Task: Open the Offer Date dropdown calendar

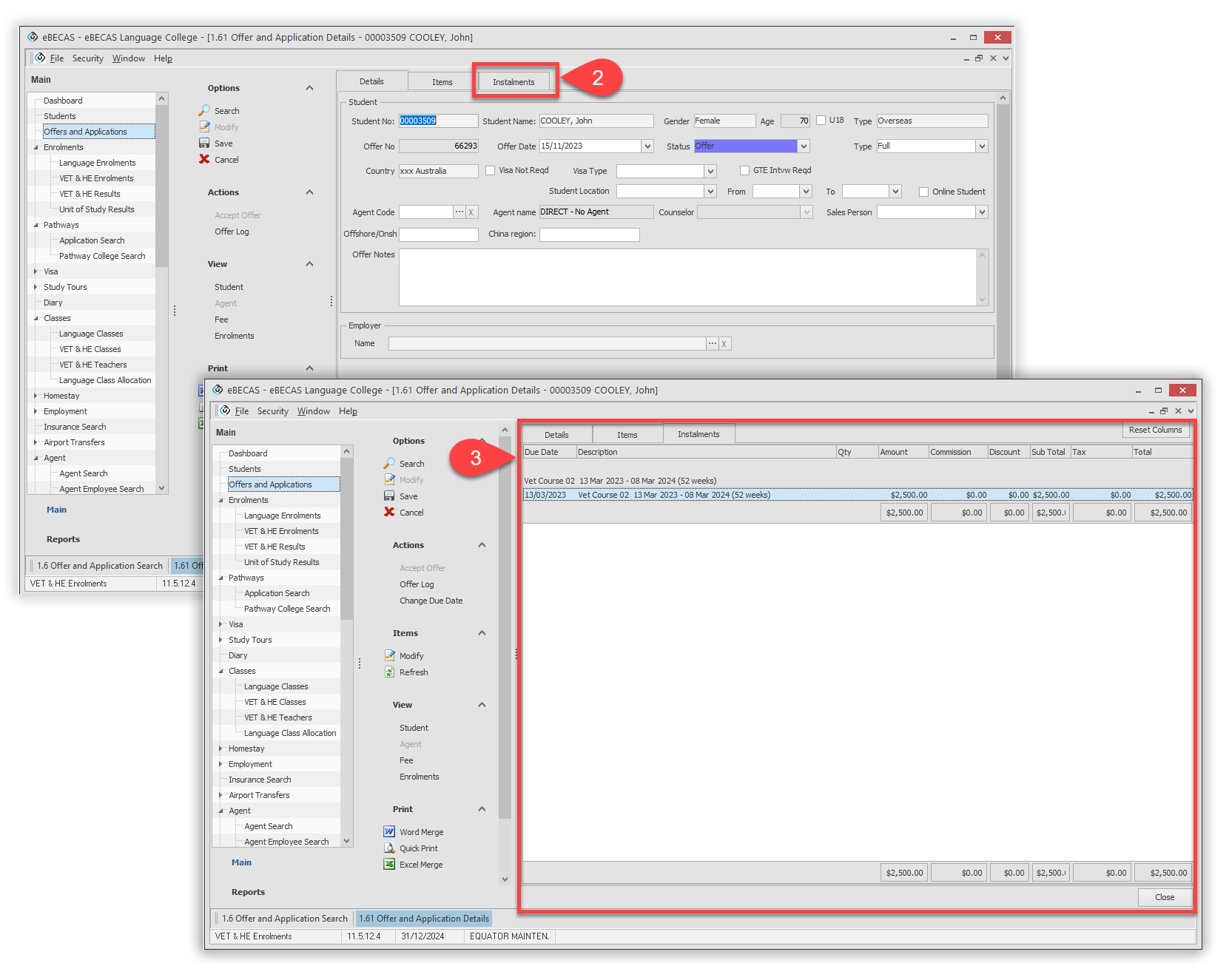Action: 647,146
